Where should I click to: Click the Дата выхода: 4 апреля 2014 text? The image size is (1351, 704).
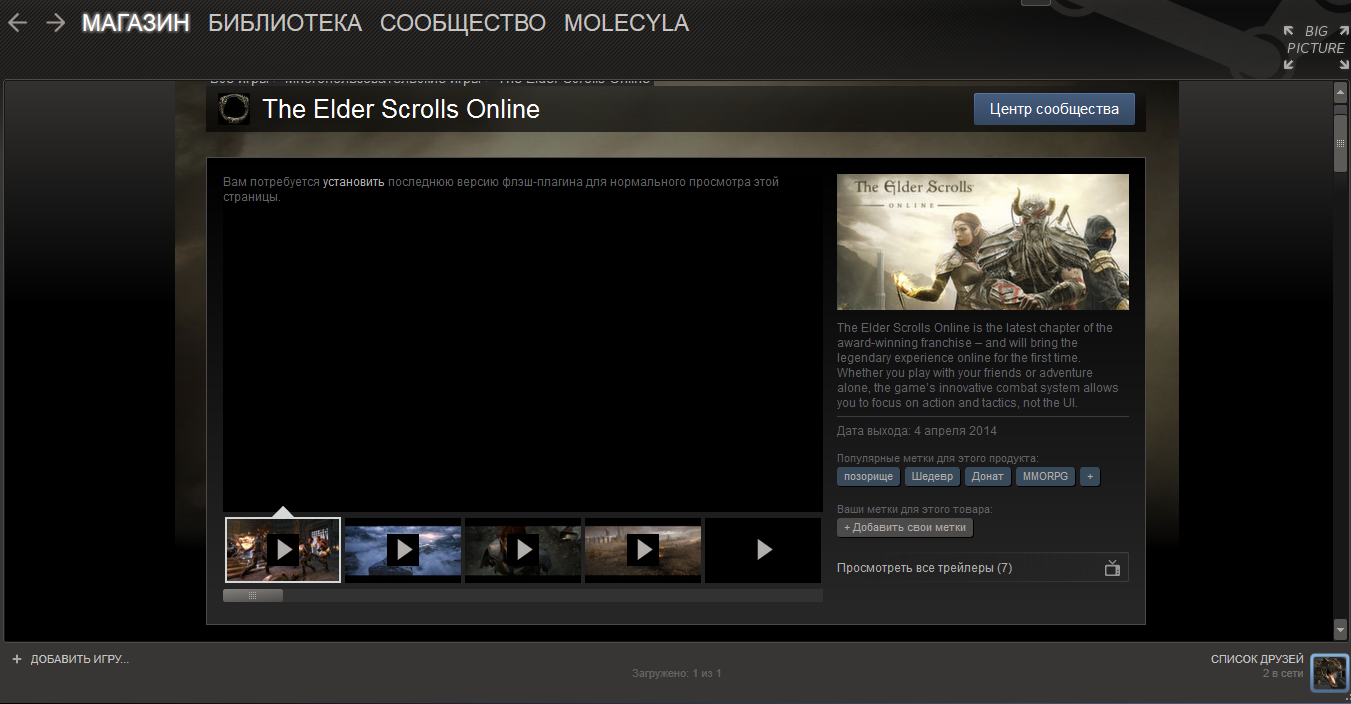click(917, 431)
